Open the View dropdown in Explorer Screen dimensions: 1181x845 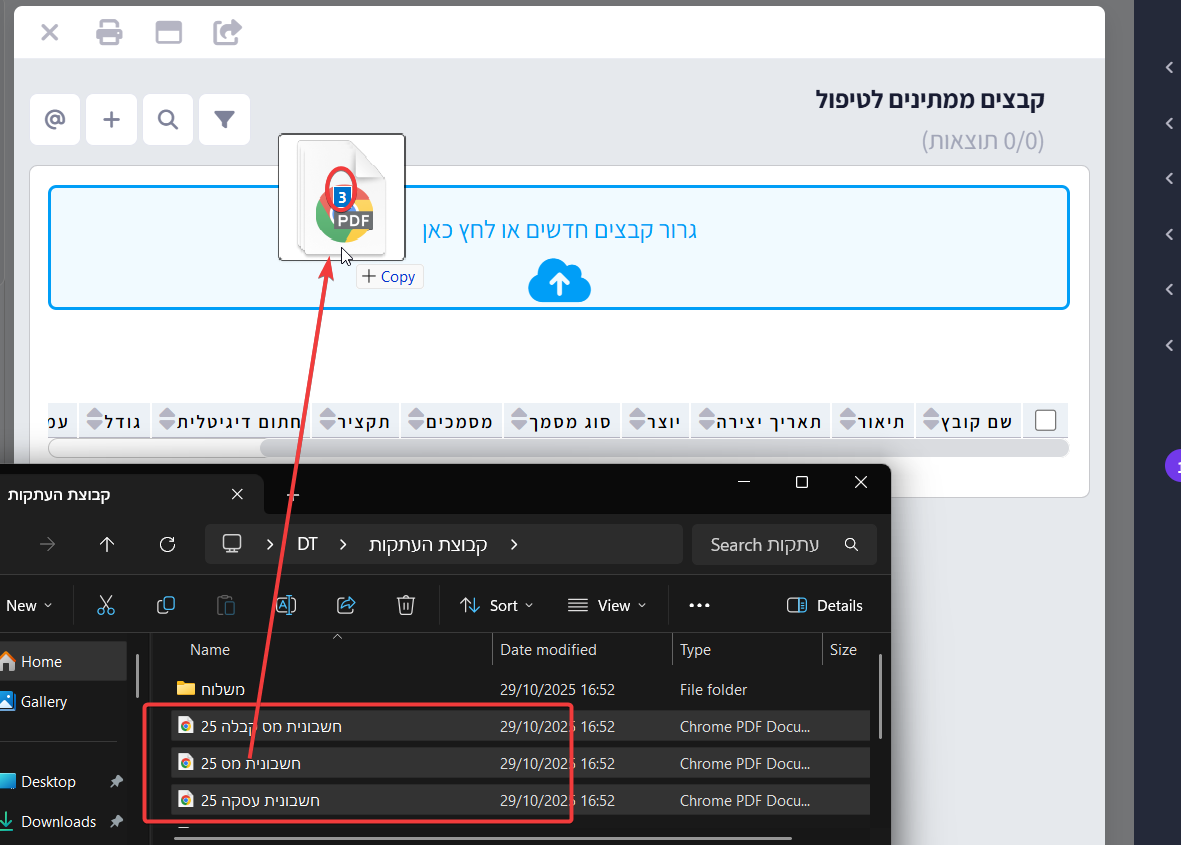tap(607, 605)
